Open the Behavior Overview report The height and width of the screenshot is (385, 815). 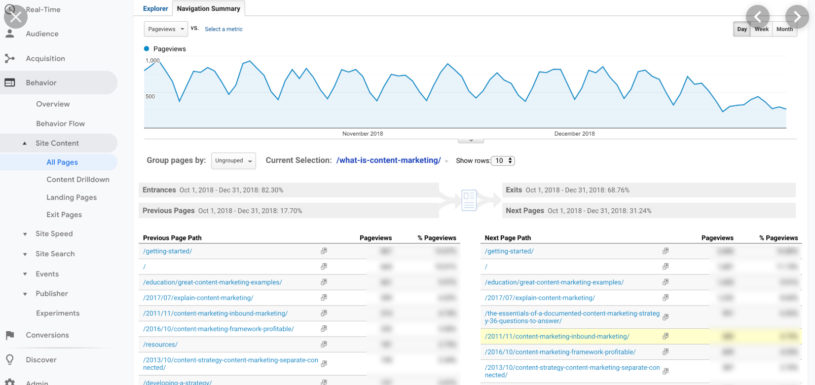[52, 104]
